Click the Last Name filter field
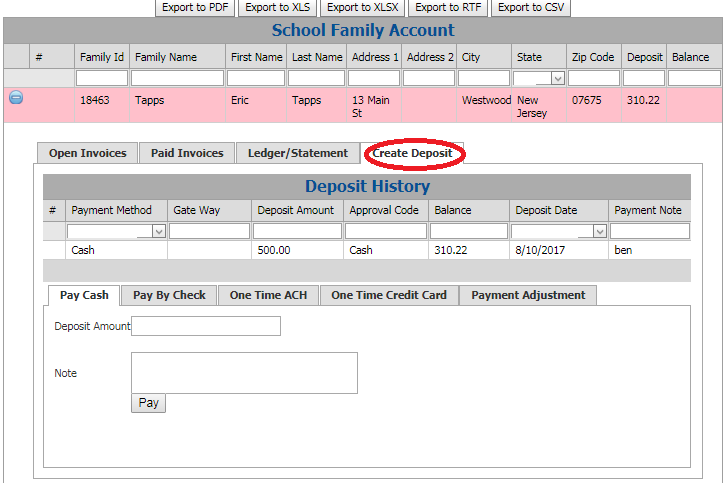 click(316, 78)
